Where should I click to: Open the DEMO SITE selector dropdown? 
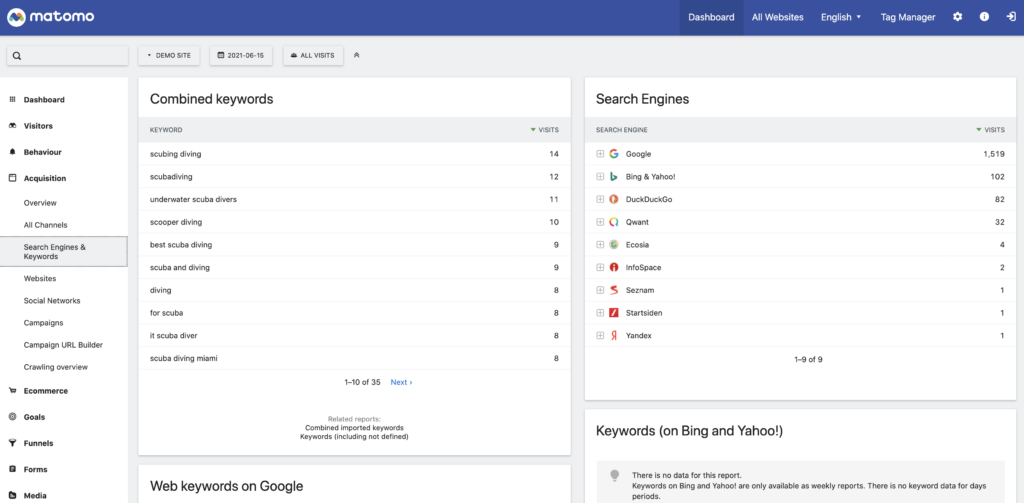click(x=169, y=56)
